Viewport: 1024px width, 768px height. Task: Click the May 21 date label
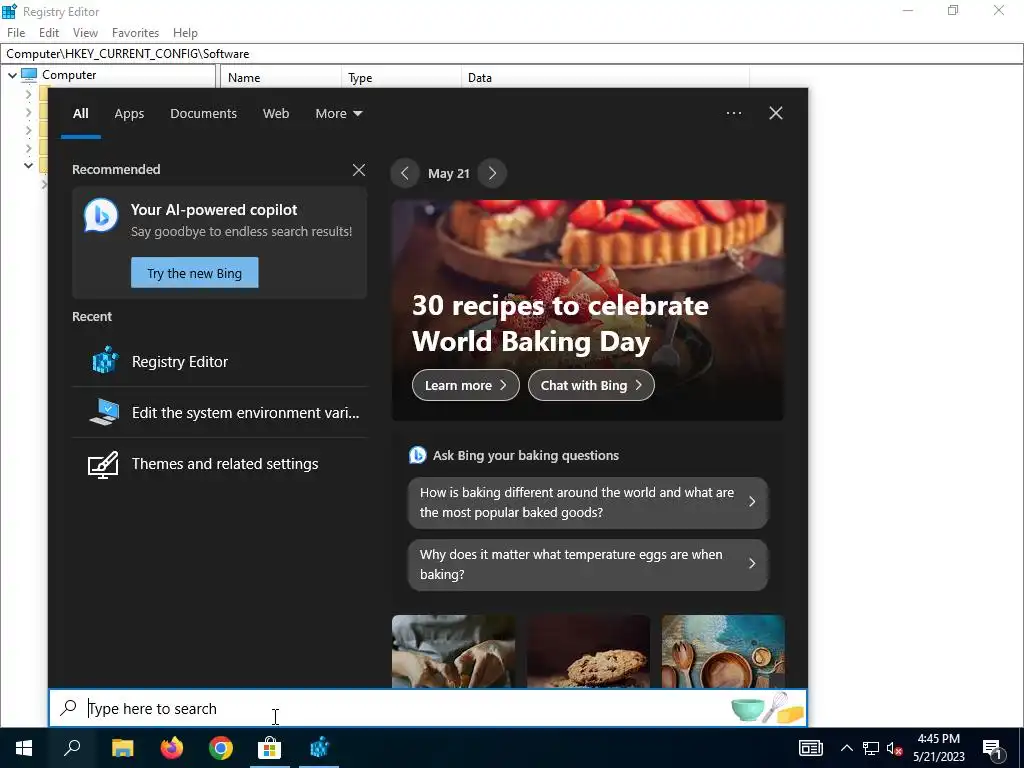[x=449, y=173]
